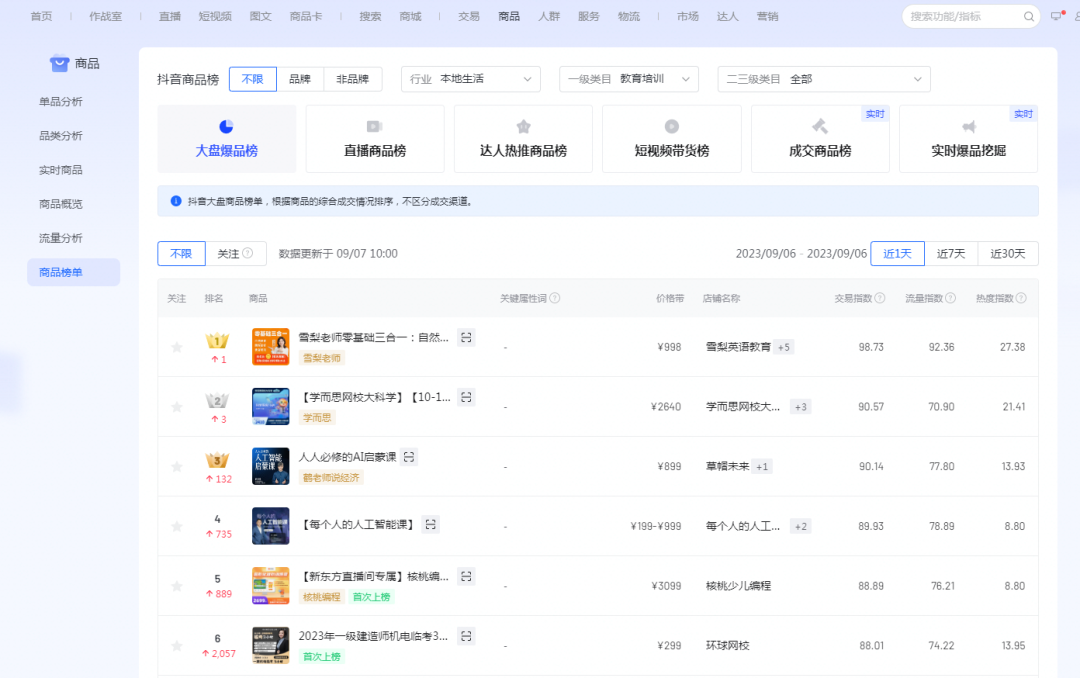
Task: Click rank 1 gold crown icon
Action: [x=218, y=340]
